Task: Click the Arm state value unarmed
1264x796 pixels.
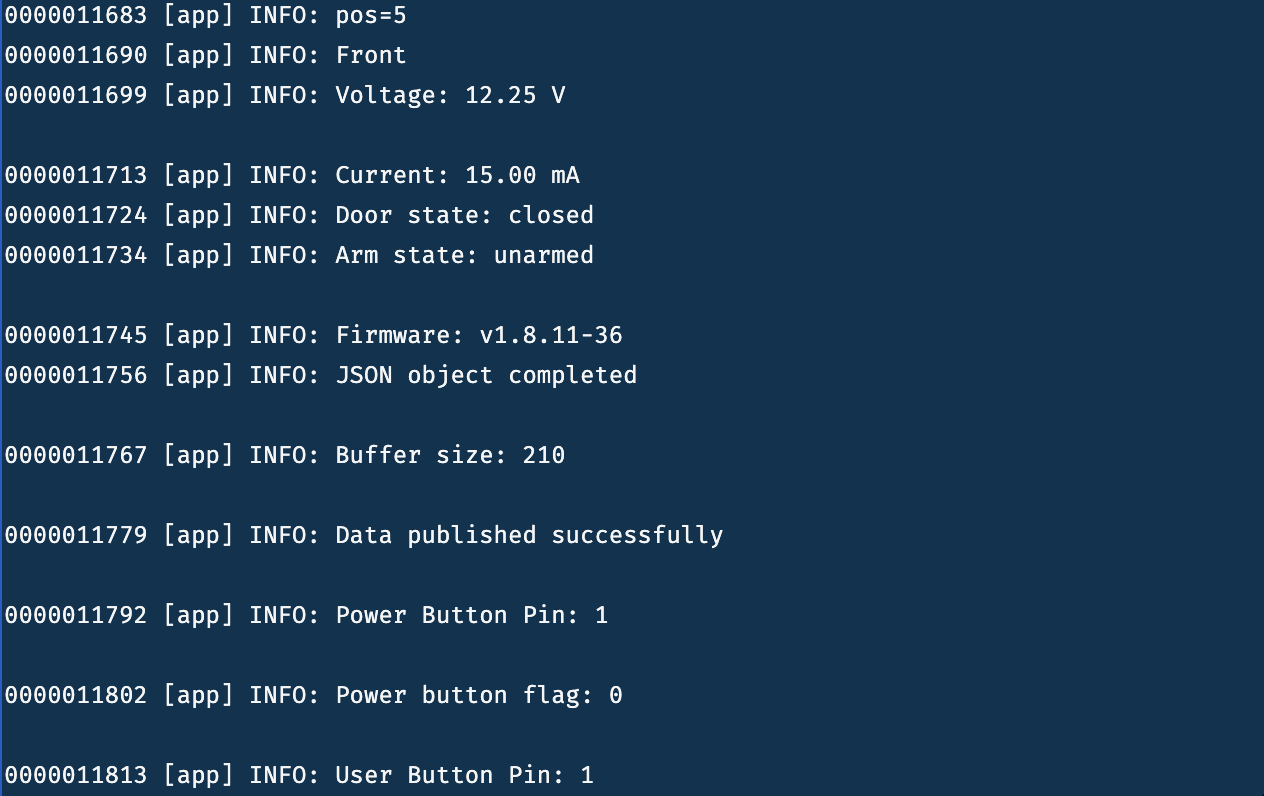Action: click(544, 256)
